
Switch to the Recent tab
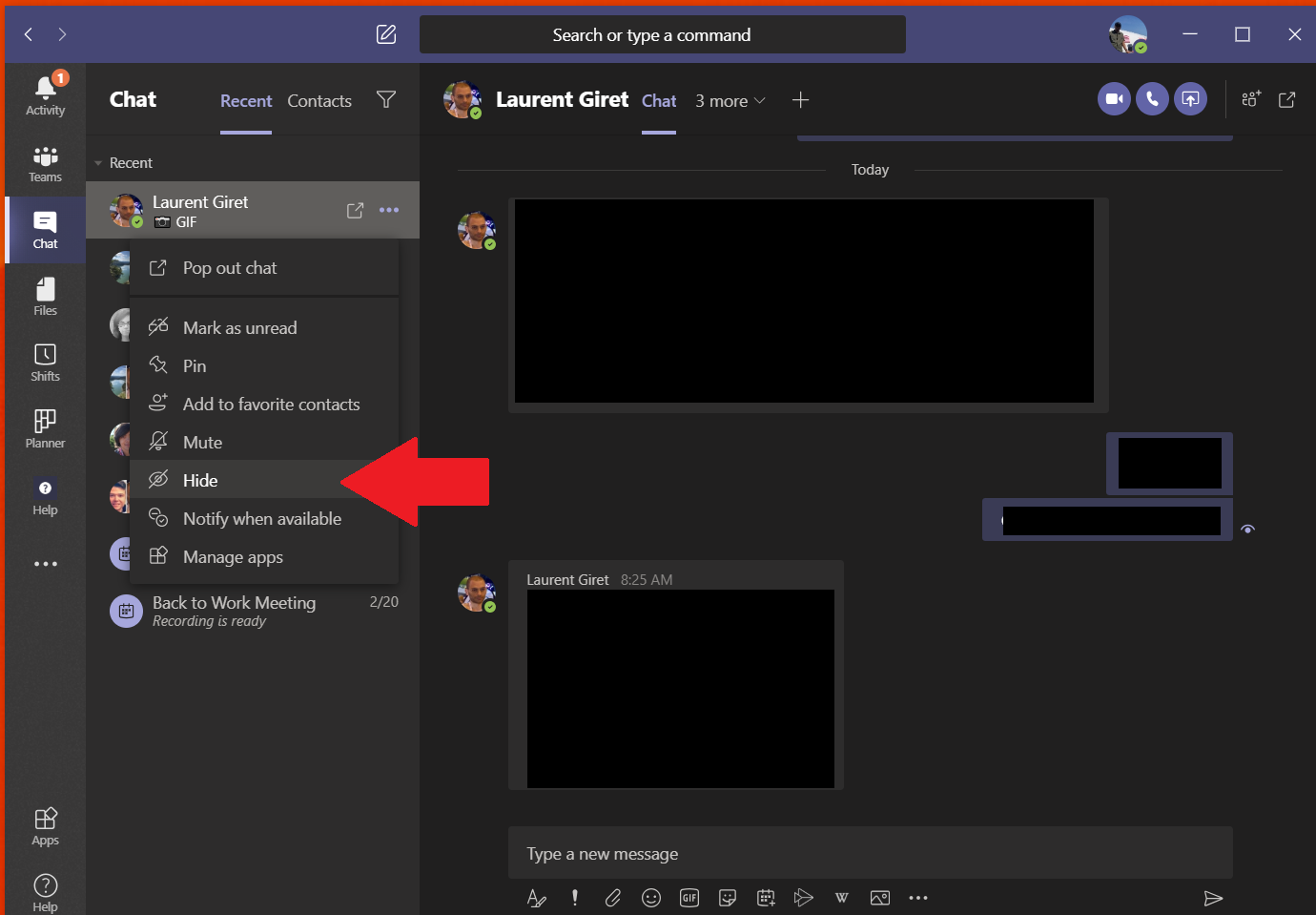[246, 101]
